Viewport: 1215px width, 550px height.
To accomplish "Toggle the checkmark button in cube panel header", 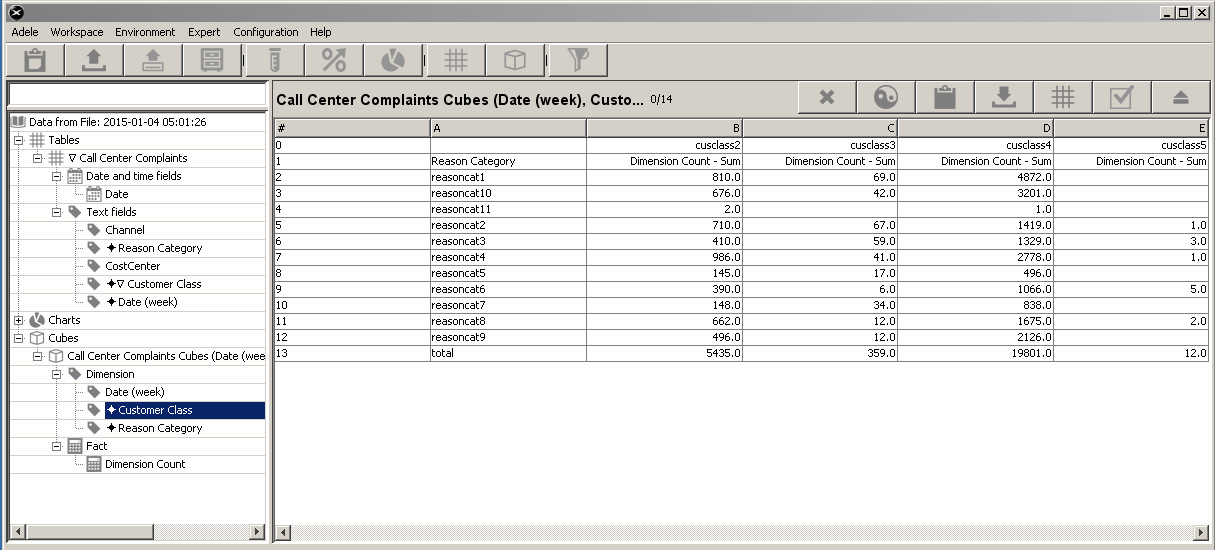I will click(x=1122, y=97).
